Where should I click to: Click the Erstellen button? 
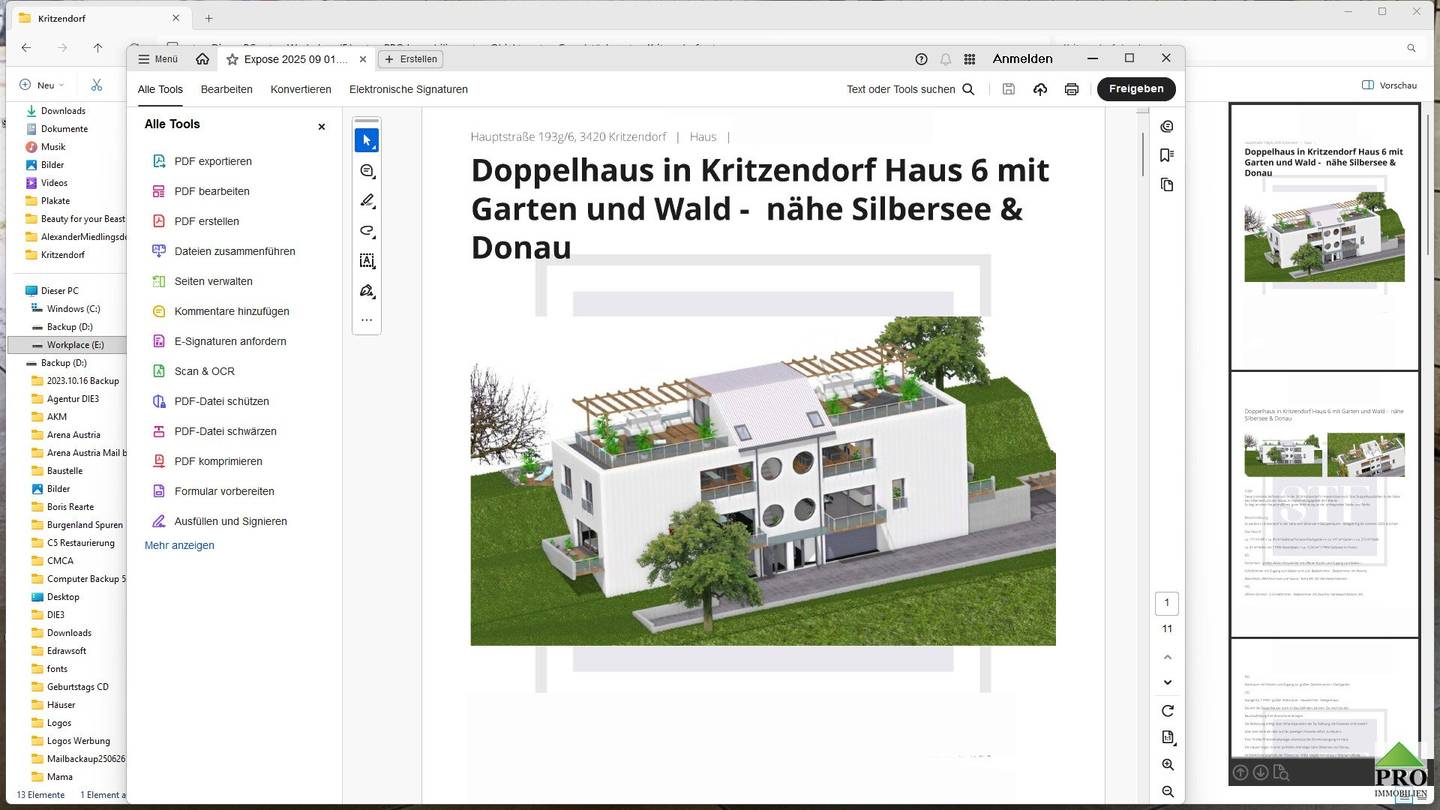click(411, 59)
